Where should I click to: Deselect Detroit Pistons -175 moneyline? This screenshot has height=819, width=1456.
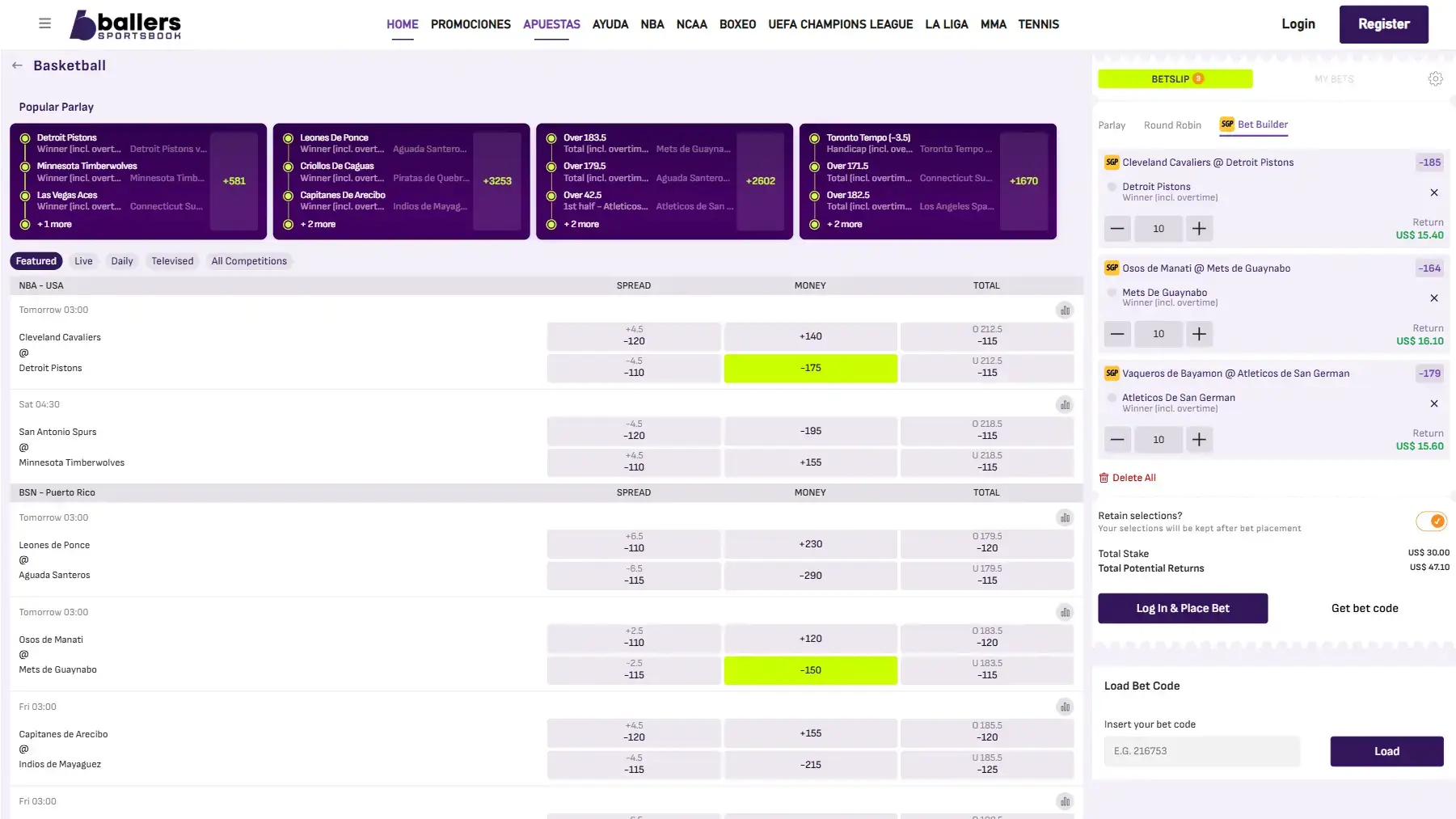[810, 368]
